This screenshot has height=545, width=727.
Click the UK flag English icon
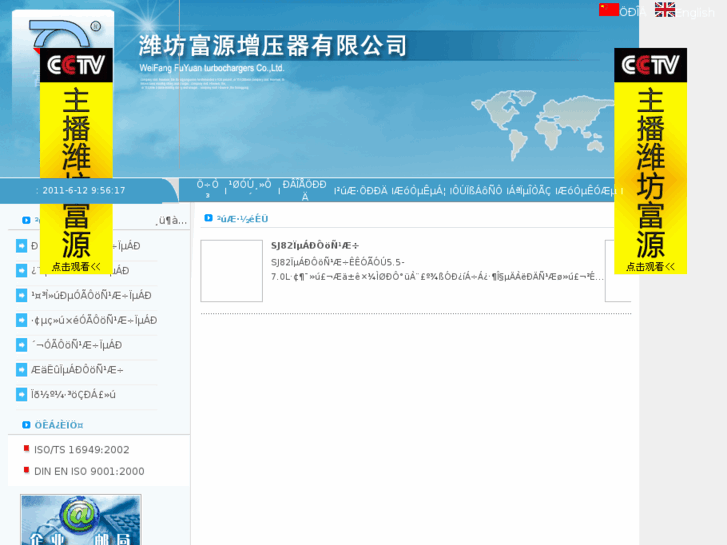(664, 10)
